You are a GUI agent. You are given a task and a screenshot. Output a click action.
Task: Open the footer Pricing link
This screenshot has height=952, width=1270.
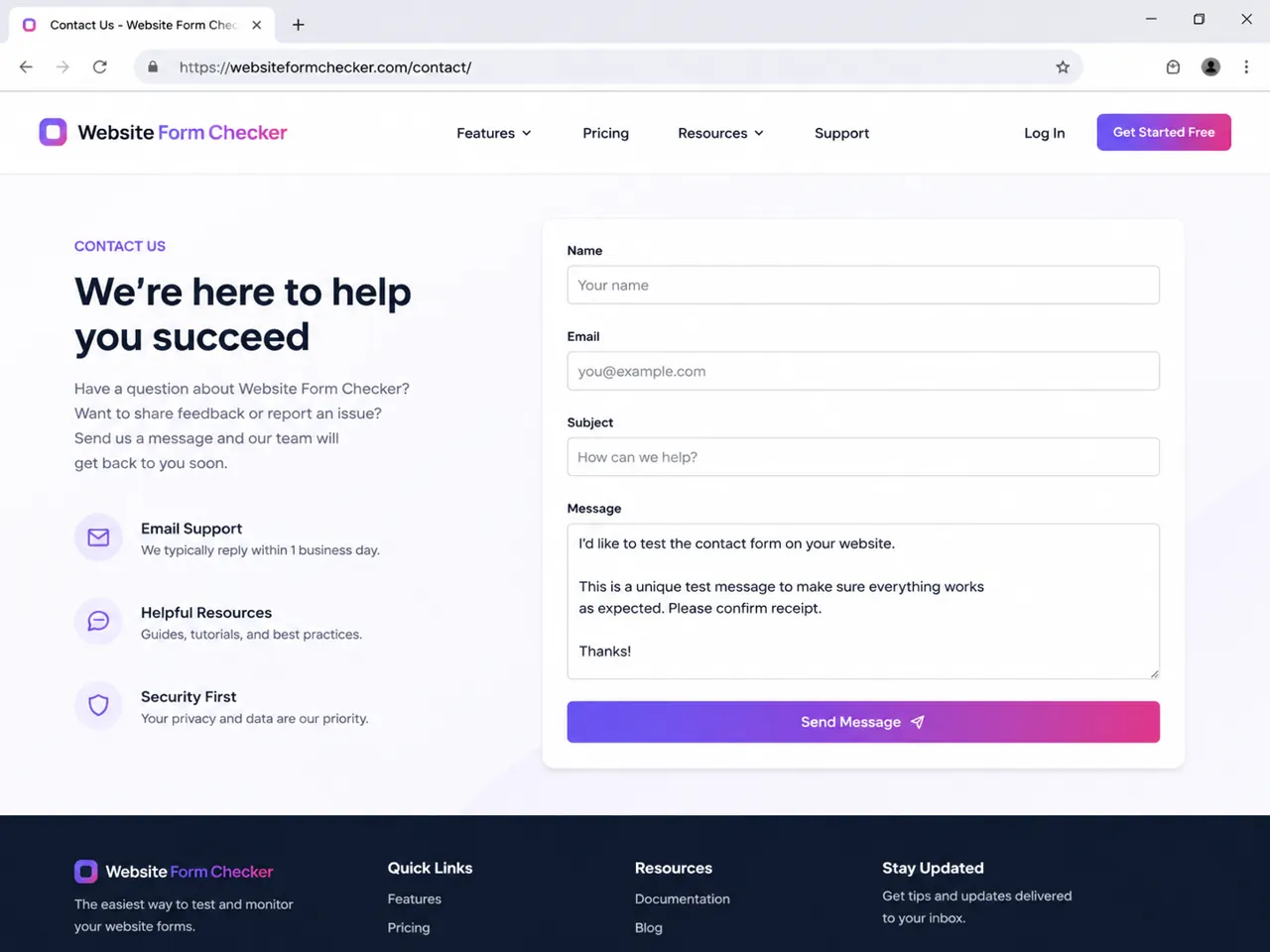409,928
